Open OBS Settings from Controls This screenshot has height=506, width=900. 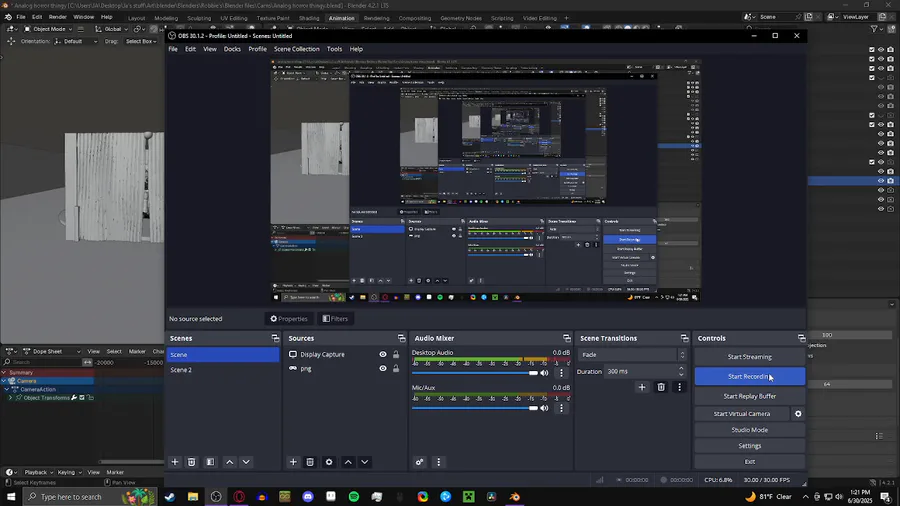[x=750, y=446]
